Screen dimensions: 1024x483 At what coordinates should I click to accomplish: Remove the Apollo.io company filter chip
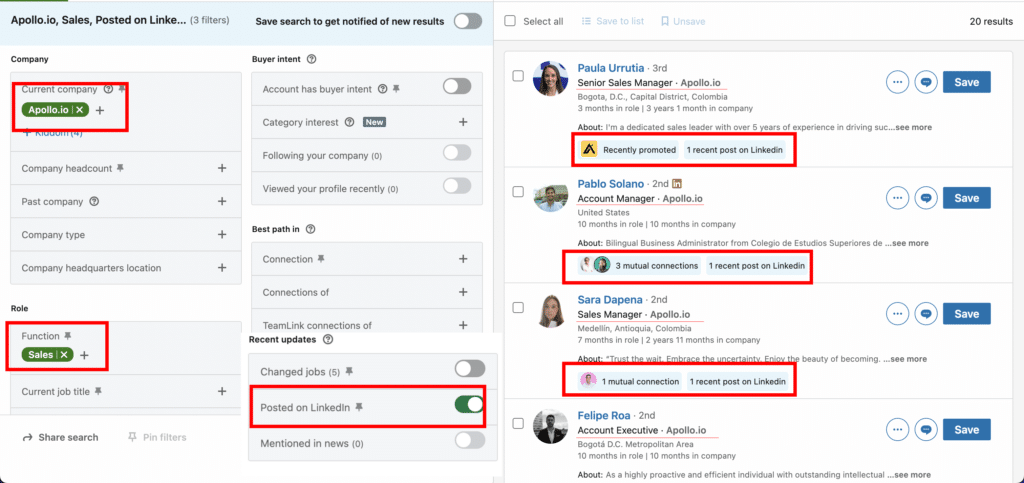pos(79,110)
